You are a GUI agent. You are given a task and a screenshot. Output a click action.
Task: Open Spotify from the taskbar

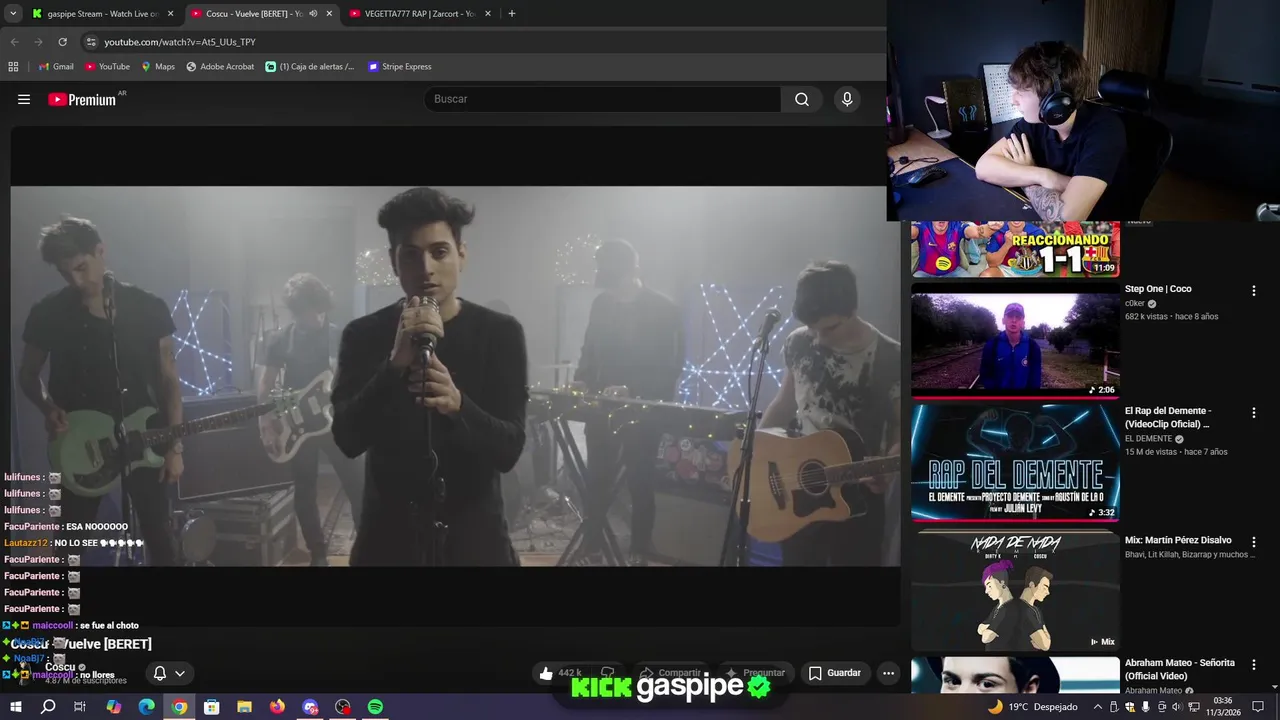[x=375, y=707]
